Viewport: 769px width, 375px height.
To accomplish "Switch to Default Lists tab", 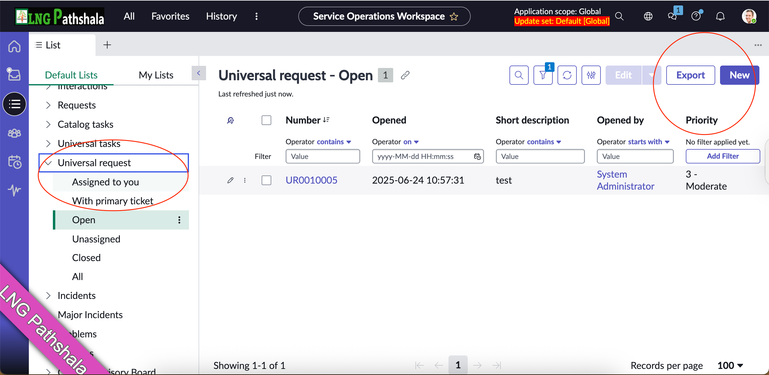I will pos(71,75).
